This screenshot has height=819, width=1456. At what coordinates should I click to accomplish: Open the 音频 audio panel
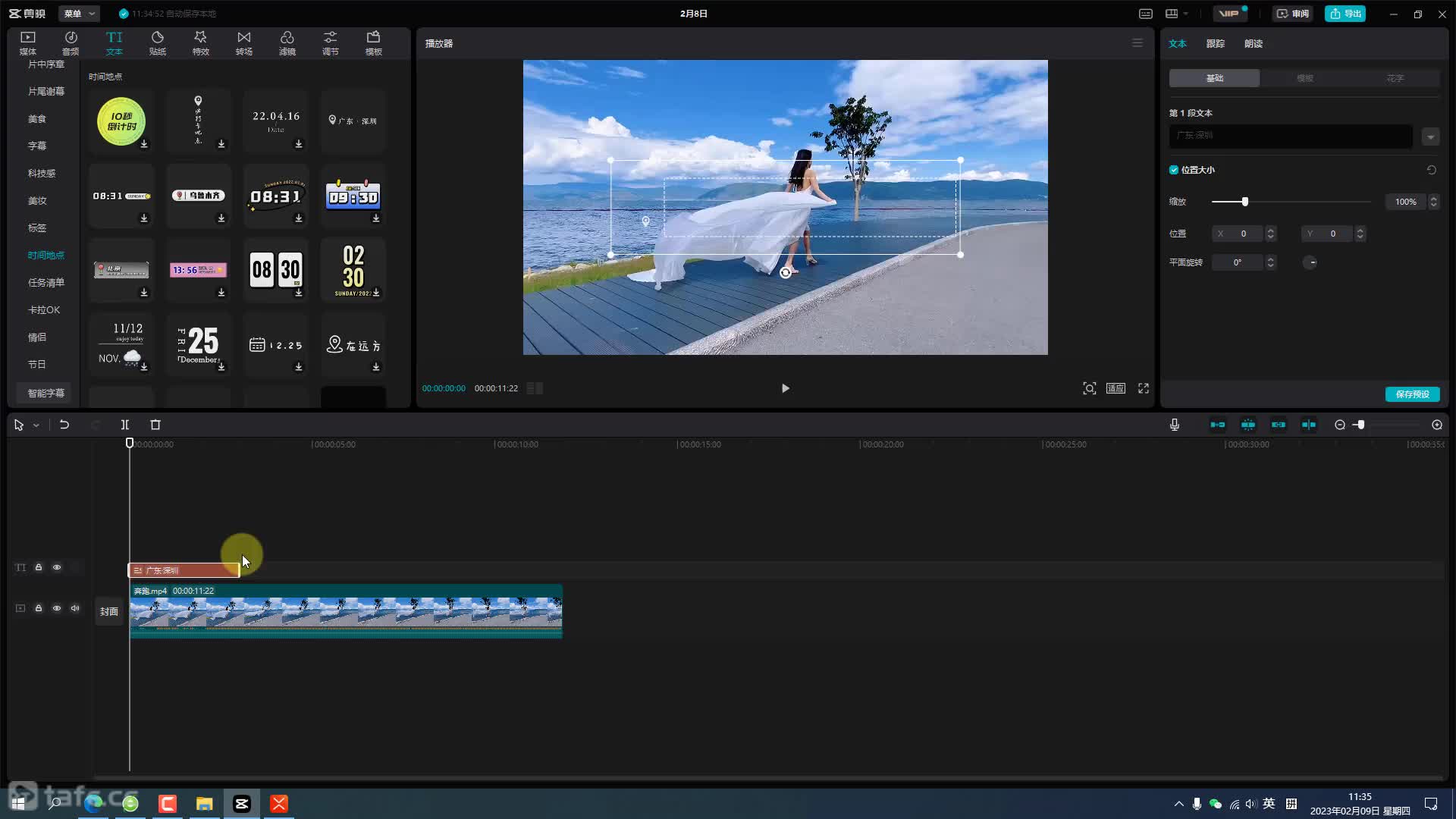(71, 43)
